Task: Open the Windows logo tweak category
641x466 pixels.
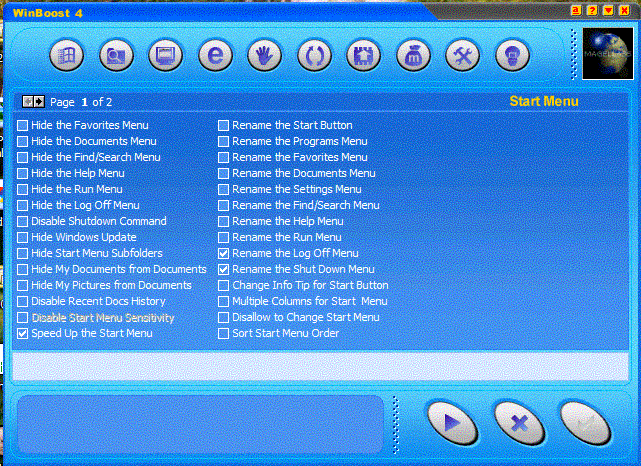Action: pos(67,56)
